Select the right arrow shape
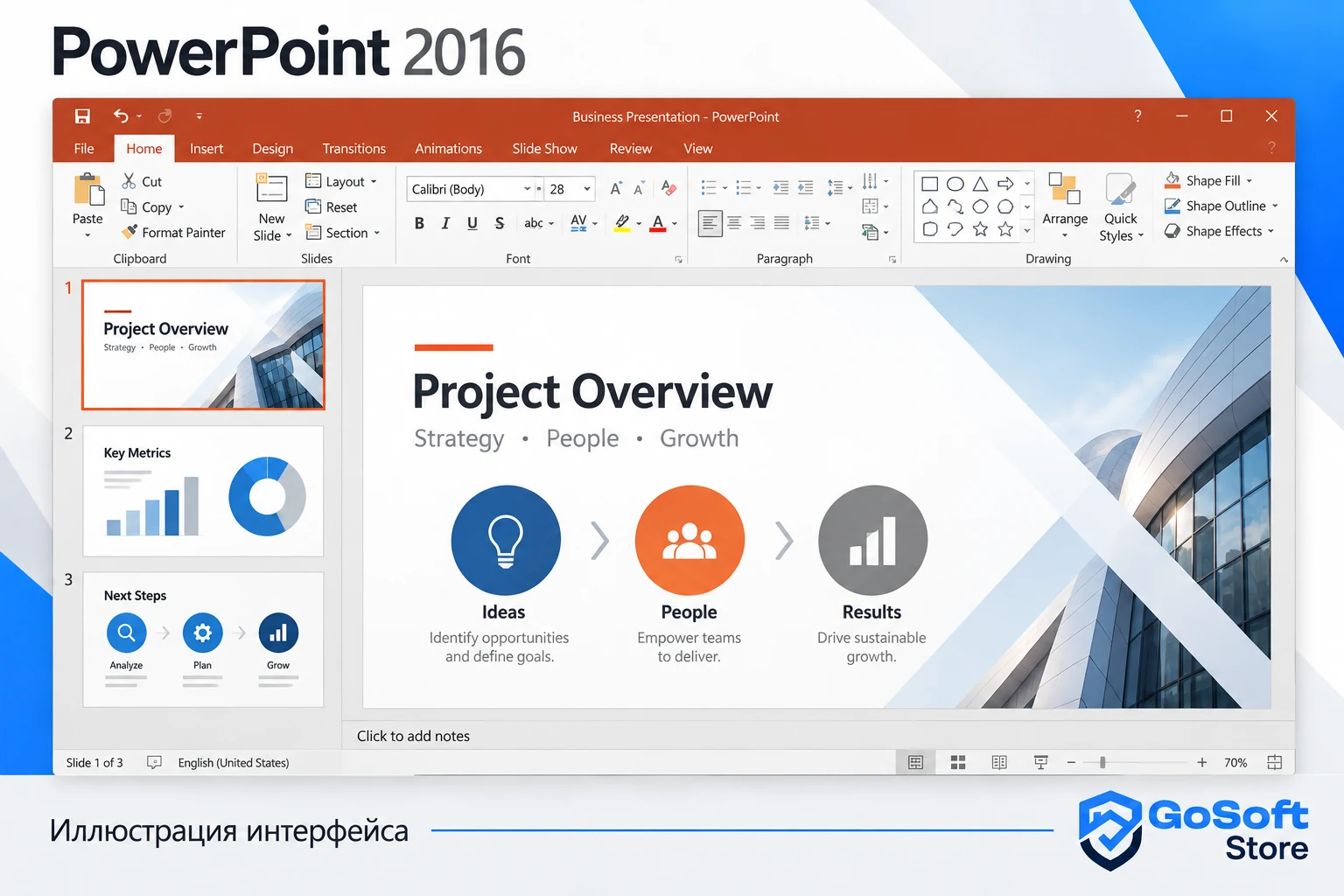 pyautogui.click(x=1005, y=184)
